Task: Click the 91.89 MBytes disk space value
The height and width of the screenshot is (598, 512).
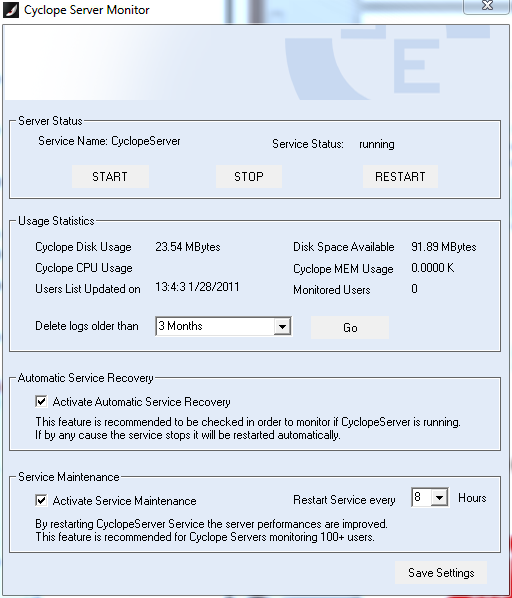Action: pos(444,247)
